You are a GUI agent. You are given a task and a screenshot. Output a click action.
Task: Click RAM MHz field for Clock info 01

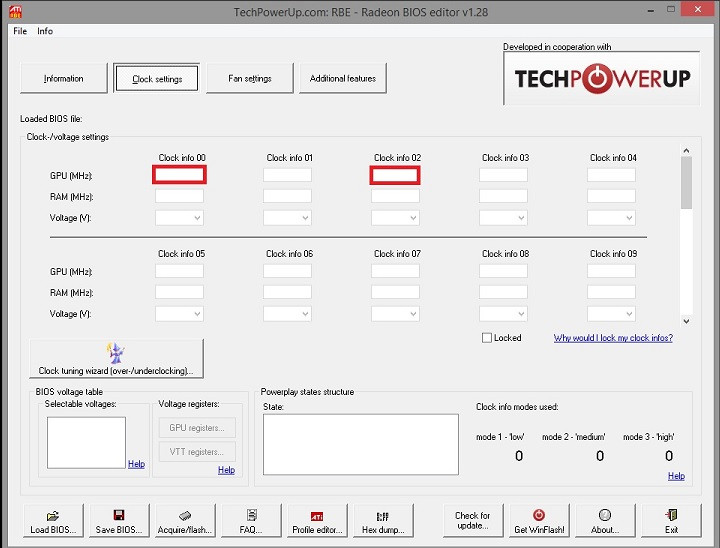287,196
